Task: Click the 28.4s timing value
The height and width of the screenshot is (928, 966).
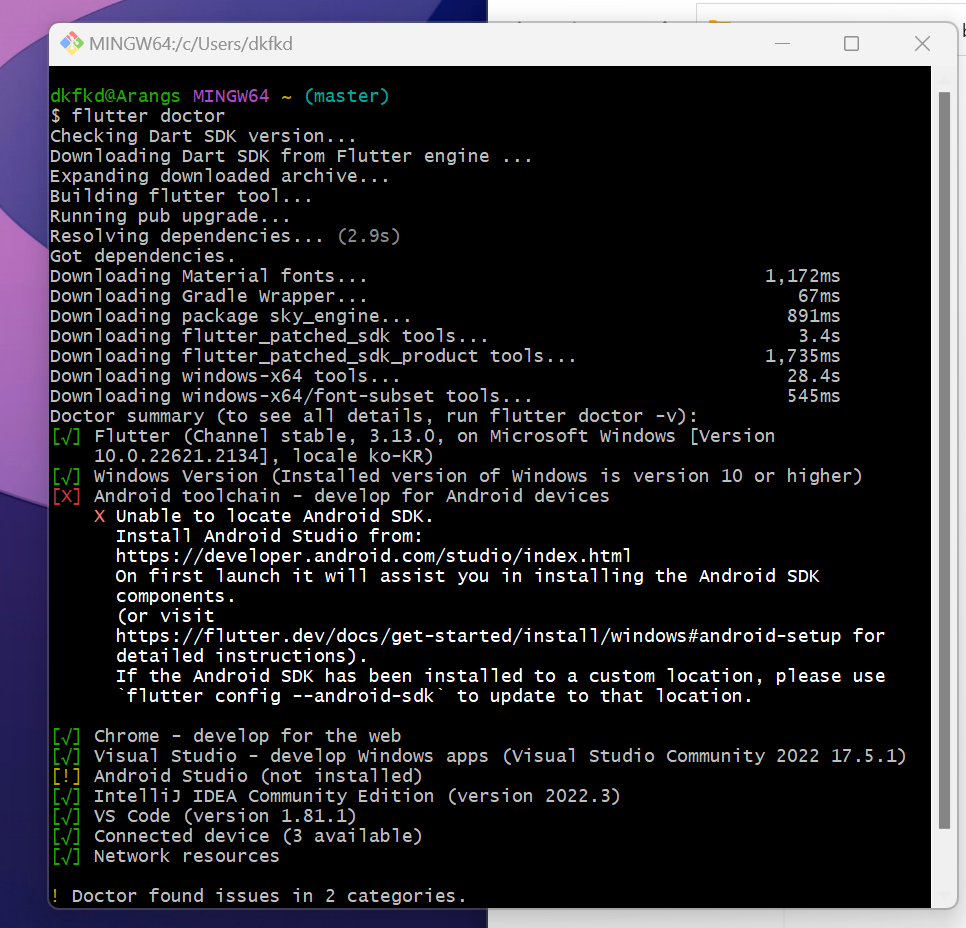Action: (814, 376)
